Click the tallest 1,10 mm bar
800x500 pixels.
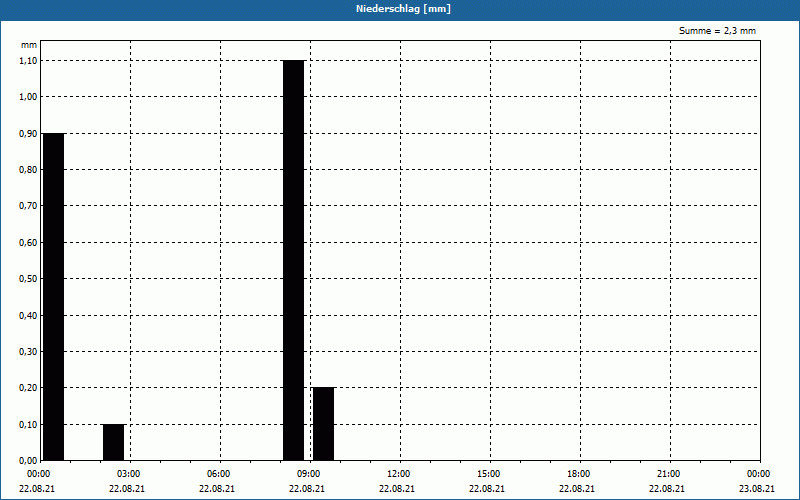(x=293, y=260)
